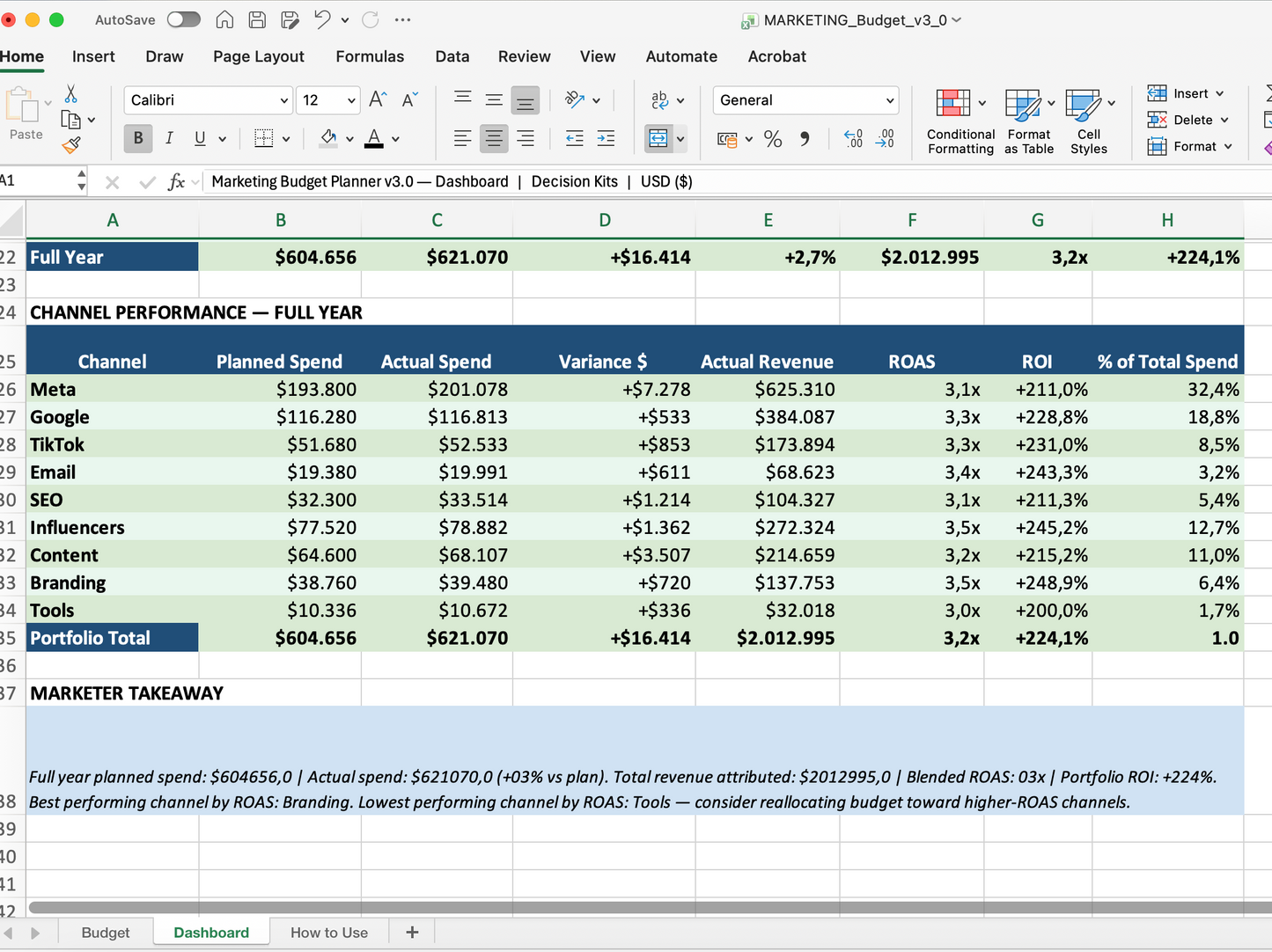Cut selection with scissors icon
The height and width of the screenshot is (952, 1272).
pyautogui.click(x=71, y=94)
